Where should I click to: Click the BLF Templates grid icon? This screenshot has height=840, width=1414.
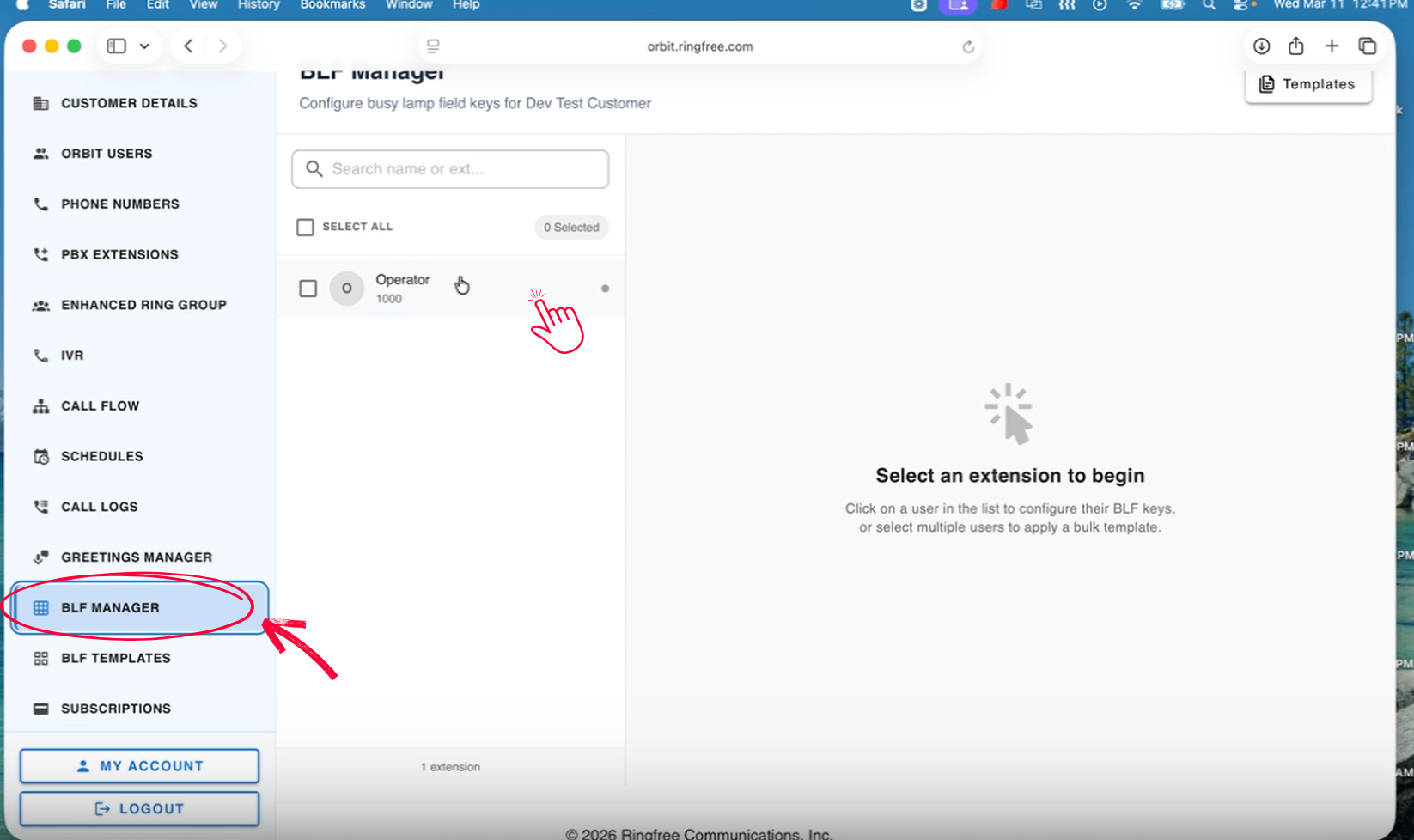(40, 659)
